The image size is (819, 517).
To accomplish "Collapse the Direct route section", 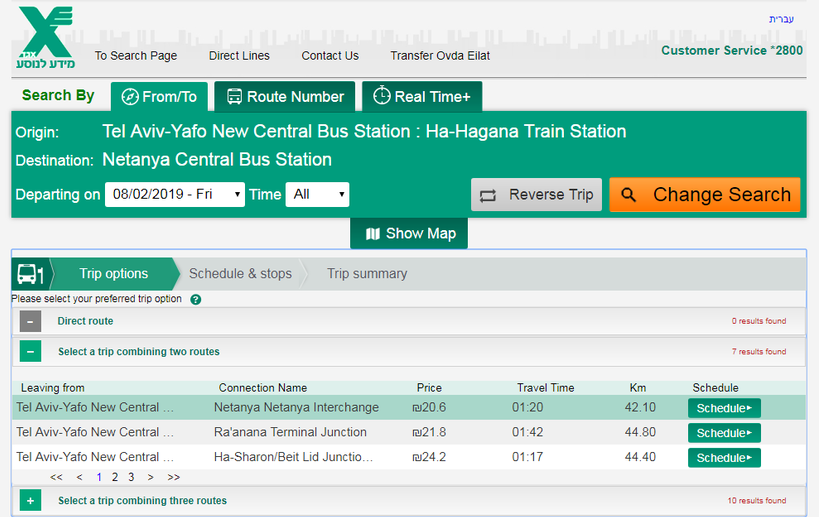I will (31, 322).
